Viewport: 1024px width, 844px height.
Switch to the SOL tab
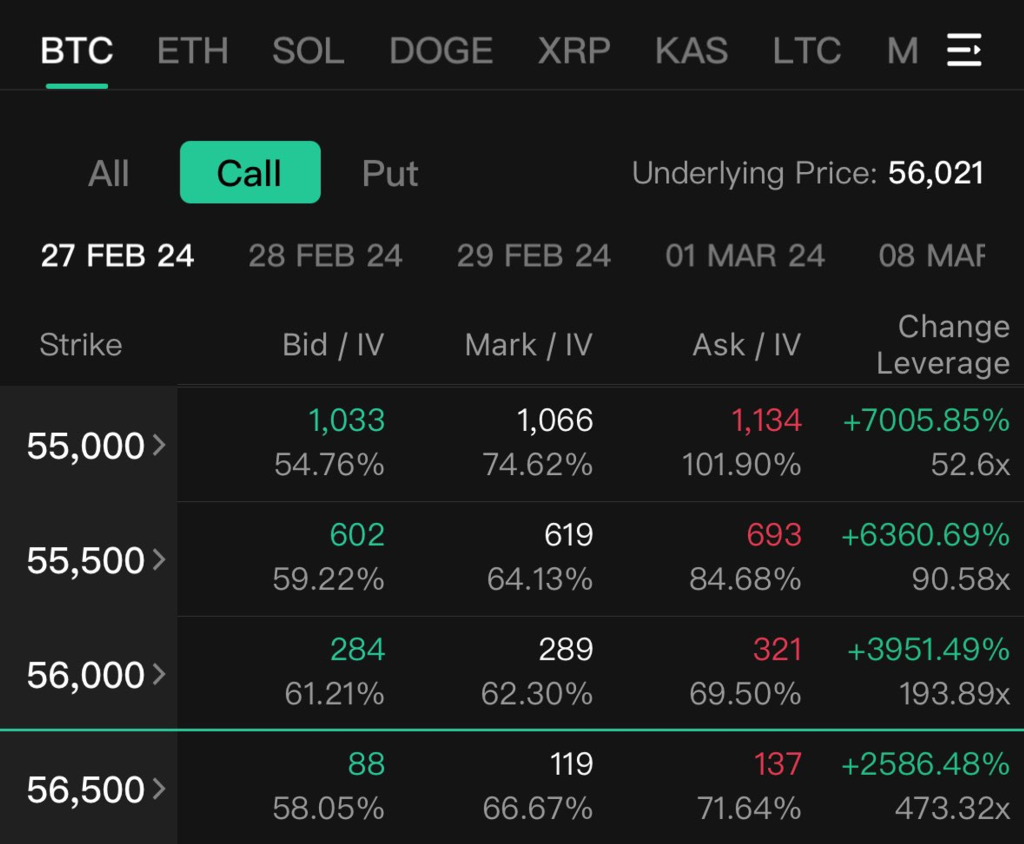click(x=308, y=51)
